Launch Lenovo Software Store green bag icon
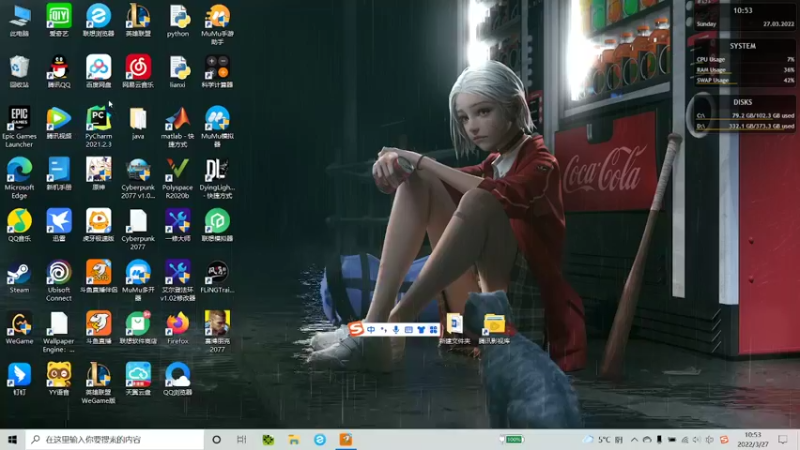This screenshot has height=450, width=800. click(x=138, y=328)
